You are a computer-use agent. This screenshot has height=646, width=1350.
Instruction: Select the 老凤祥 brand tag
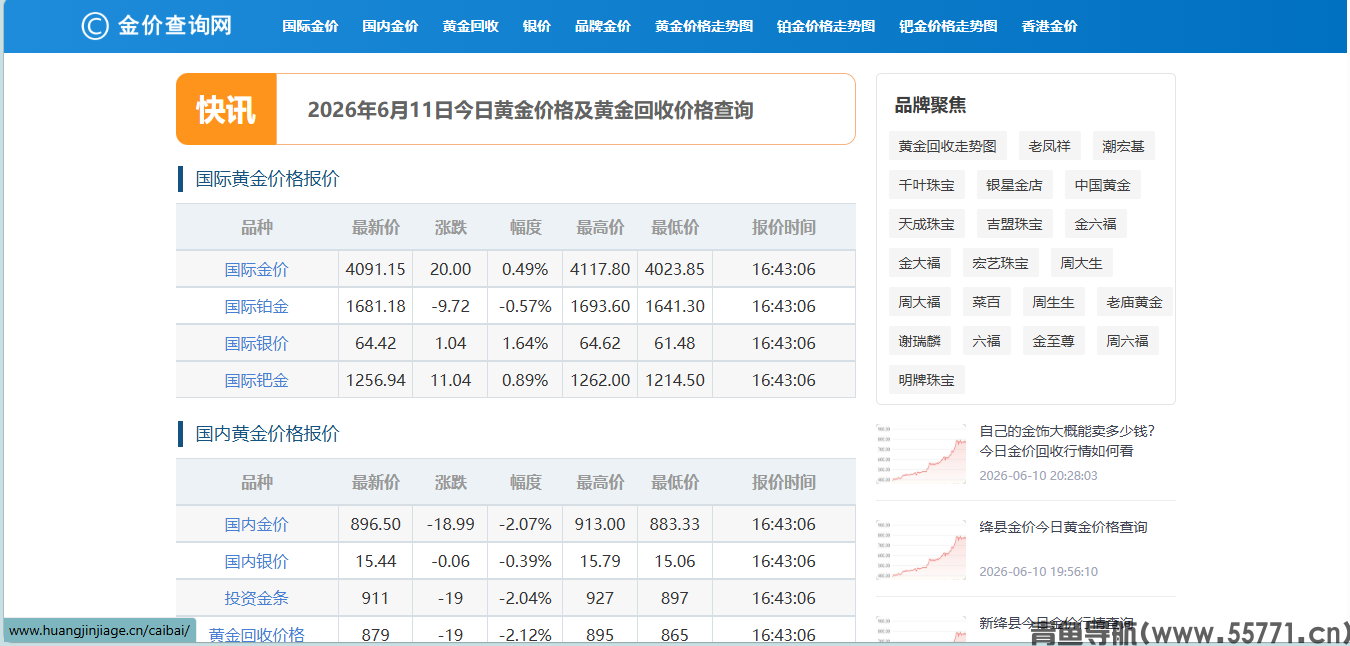(1050, 146)
